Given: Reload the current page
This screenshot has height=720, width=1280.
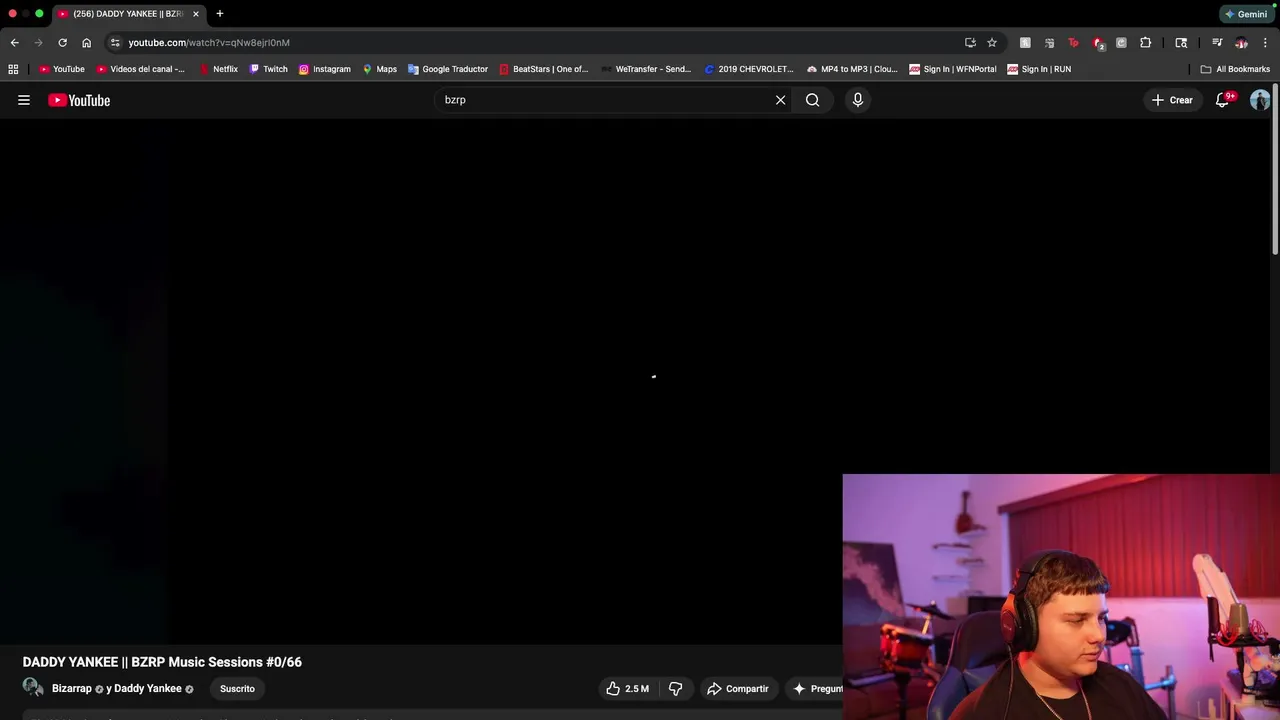Looking at the screenshot, I should [x=62, y=42].
